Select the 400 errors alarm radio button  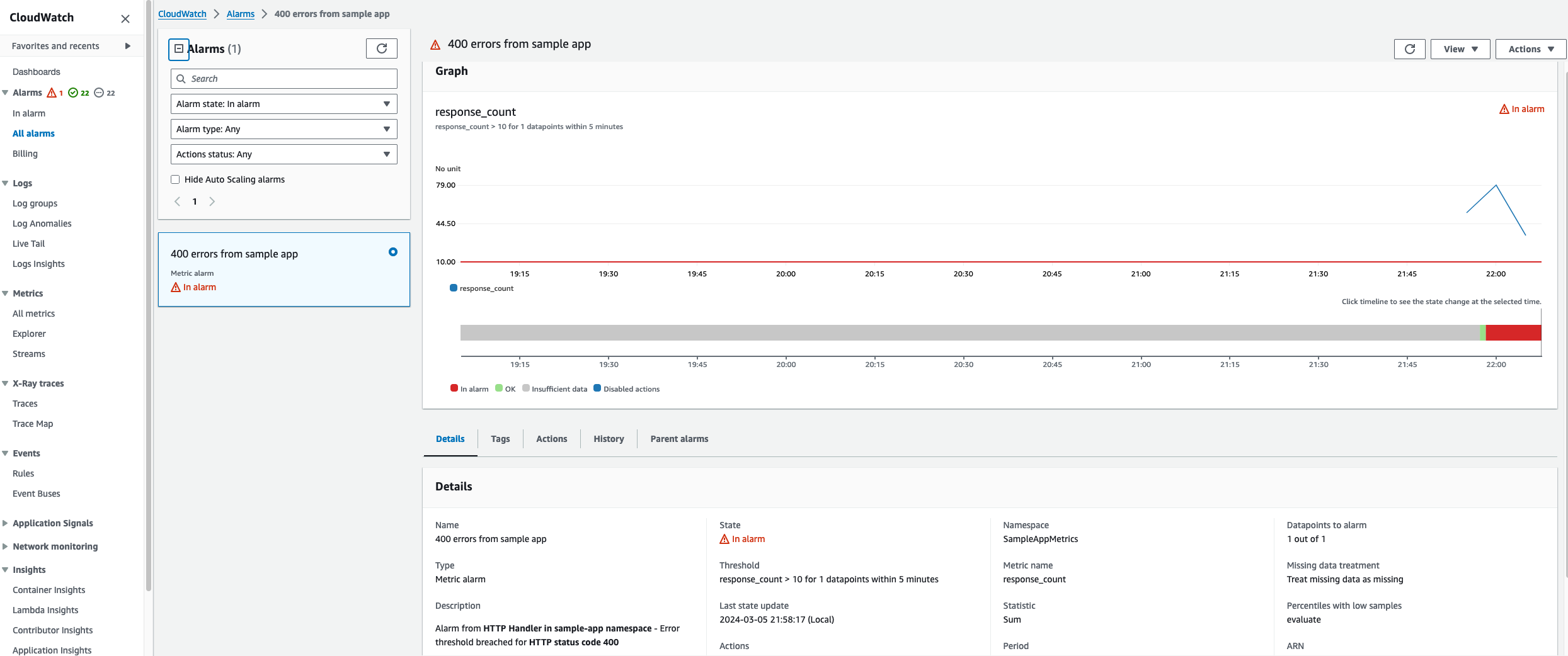(392, 251)
